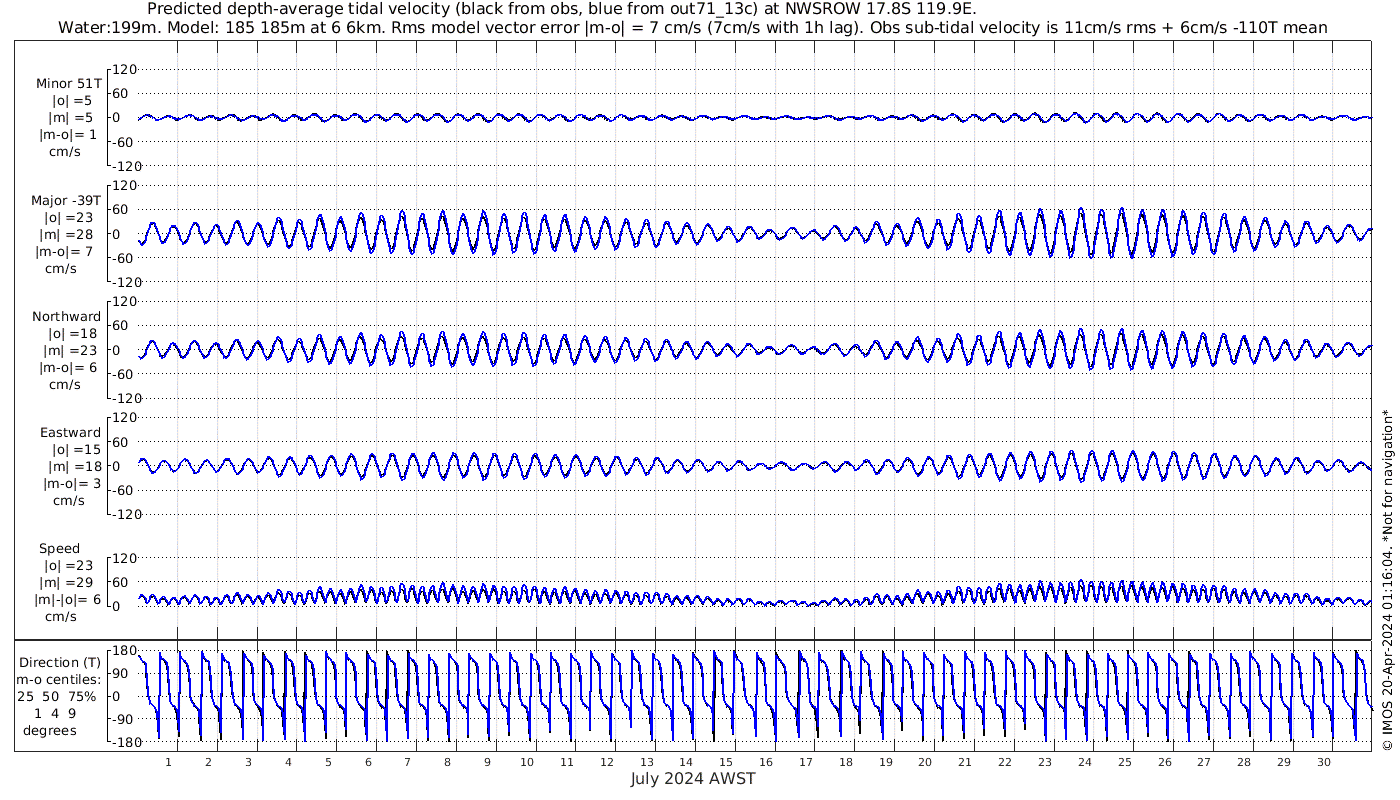Click the "120" tick of the Minor panel

point(123,69)
